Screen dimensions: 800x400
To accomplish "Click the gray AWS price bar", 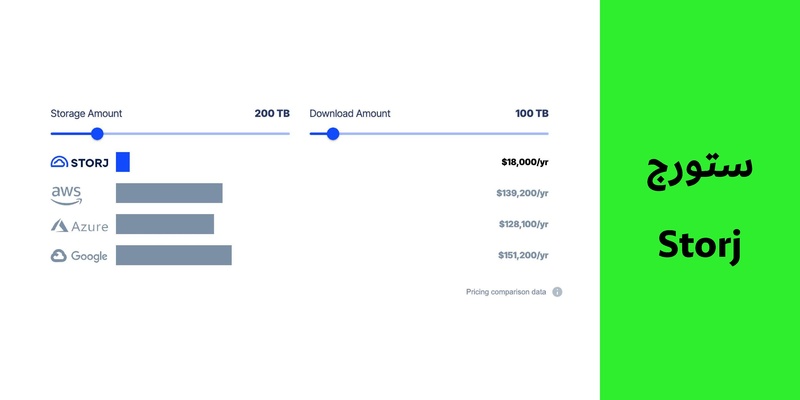I will point(169,194).
